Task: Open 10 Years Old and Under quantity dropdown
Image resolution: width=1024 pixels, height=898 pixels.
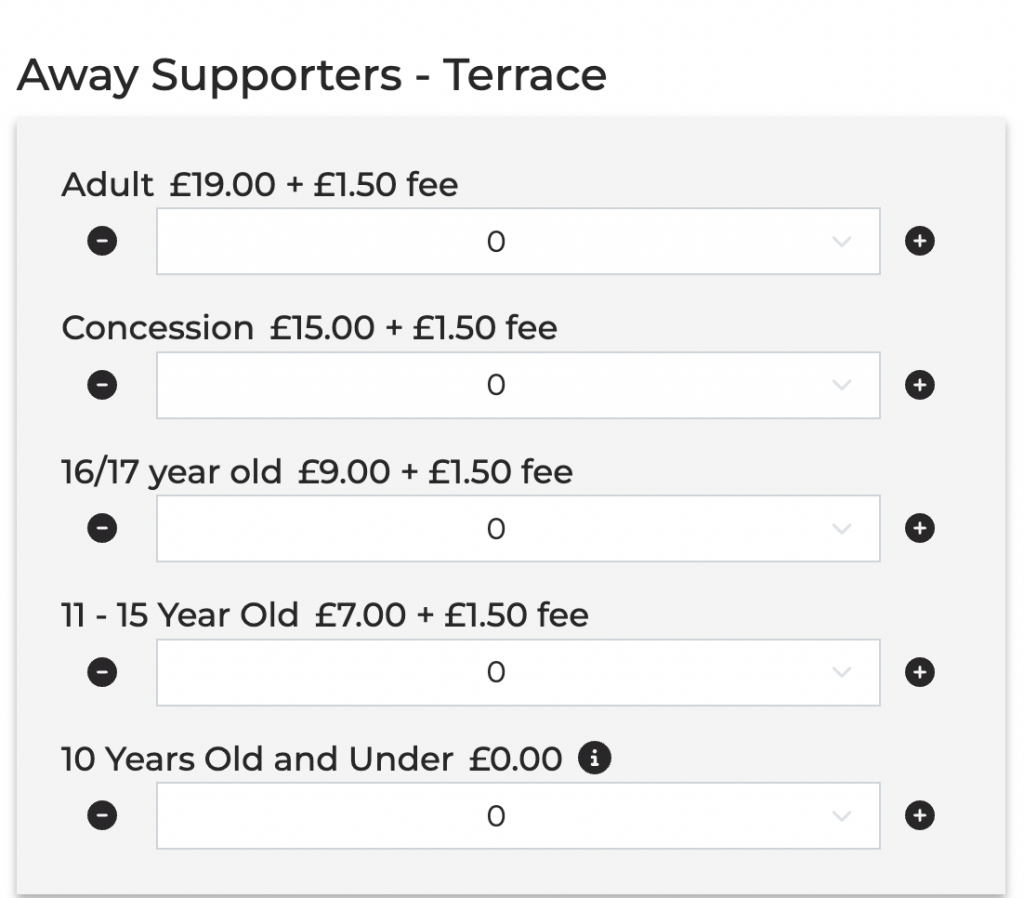Action: (518, 816)
